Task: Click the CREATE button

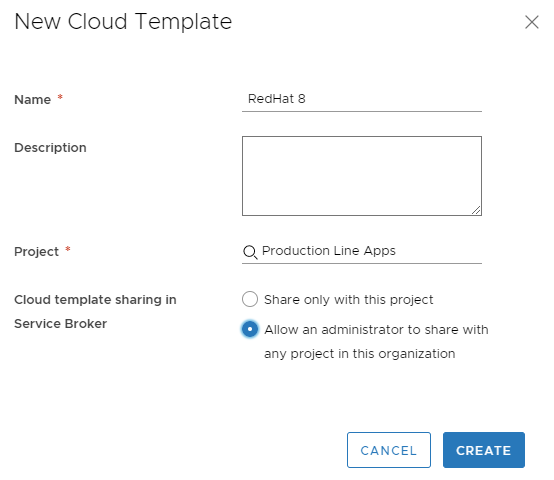Action: point(484,450)
